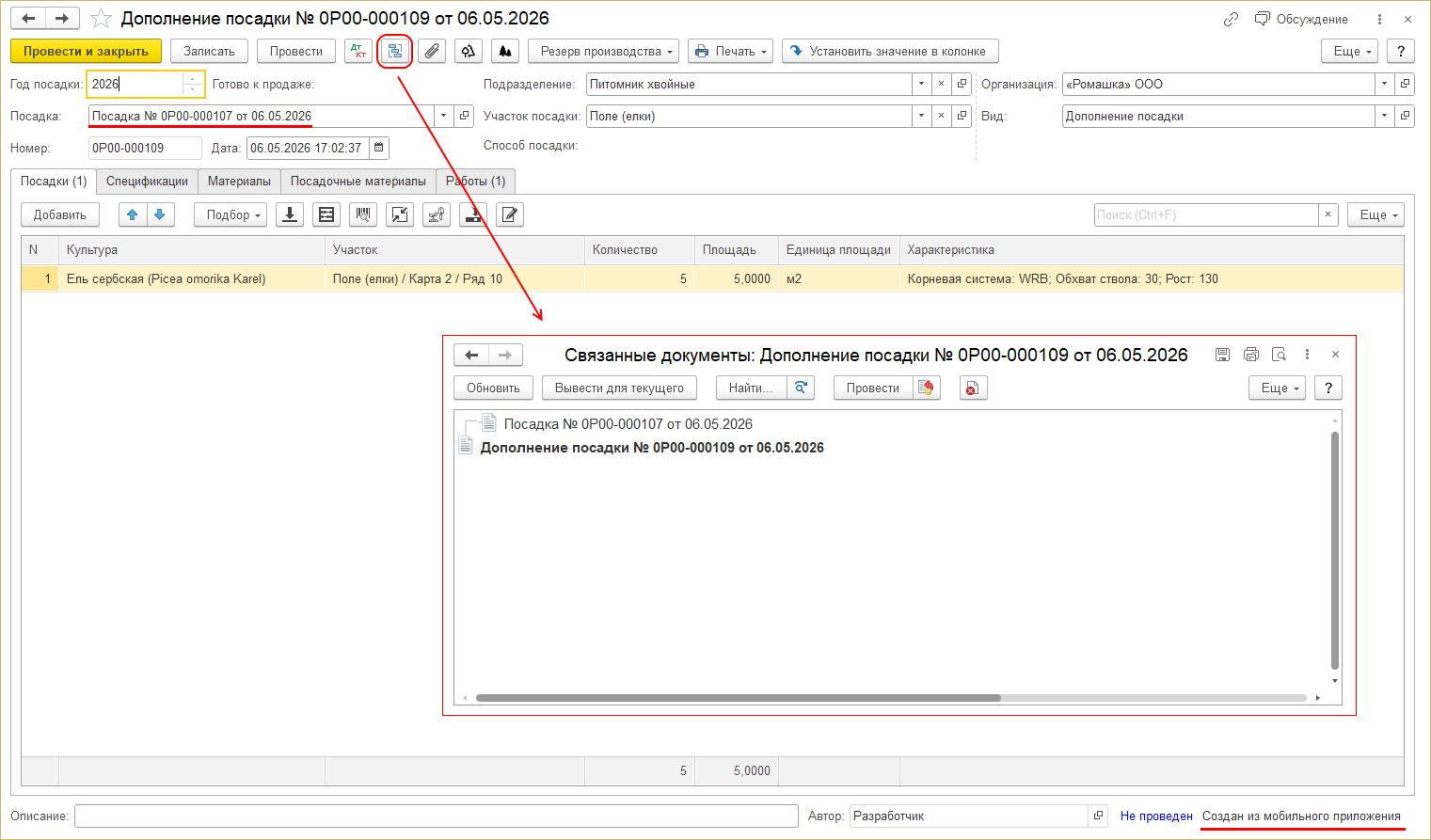Click Вывести для текущего button
Viewport: 1431px width, 840px height.
(619, 388)
